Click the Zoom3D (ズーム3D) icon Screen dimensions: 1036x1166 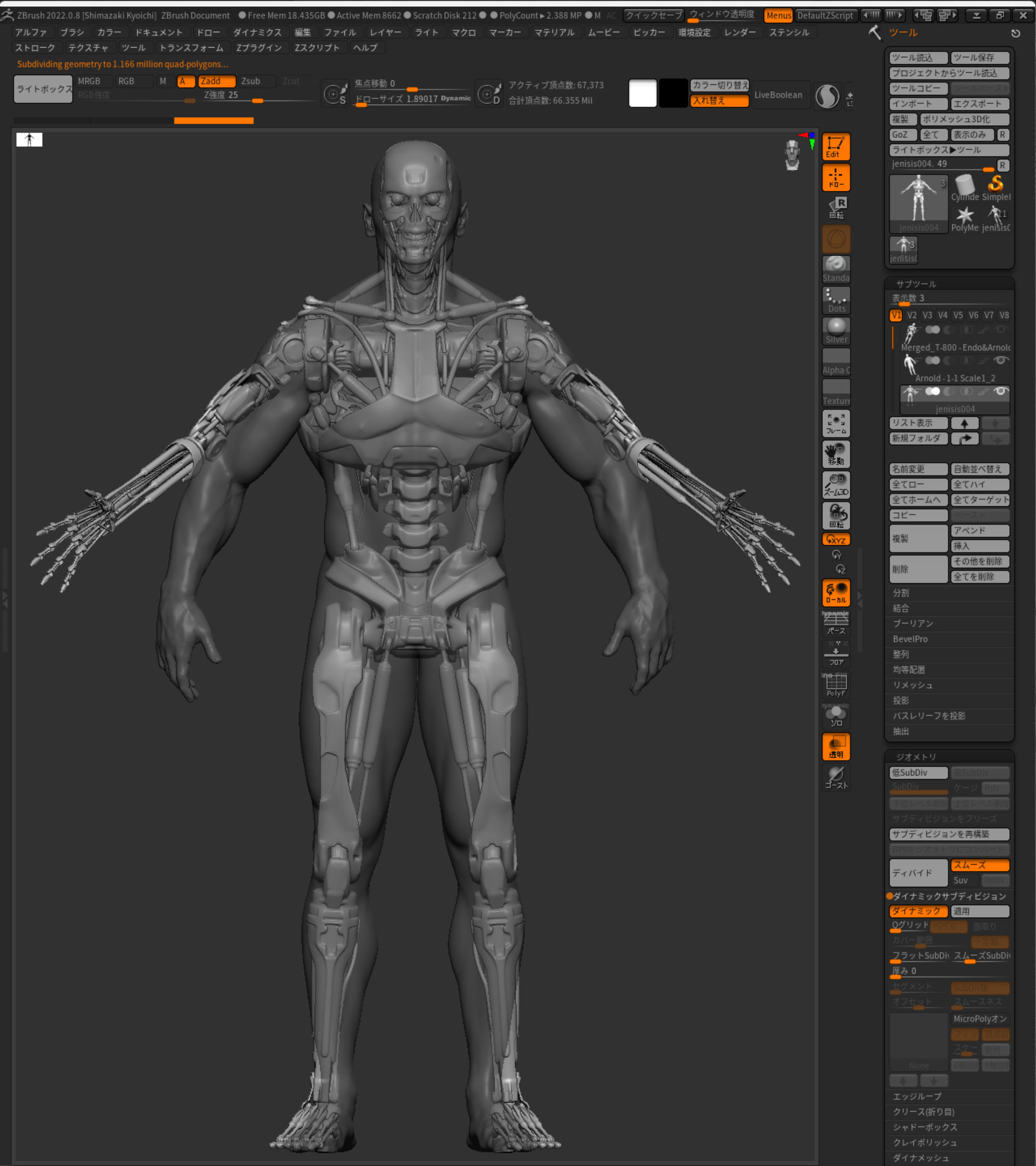(x=836, y=485)
